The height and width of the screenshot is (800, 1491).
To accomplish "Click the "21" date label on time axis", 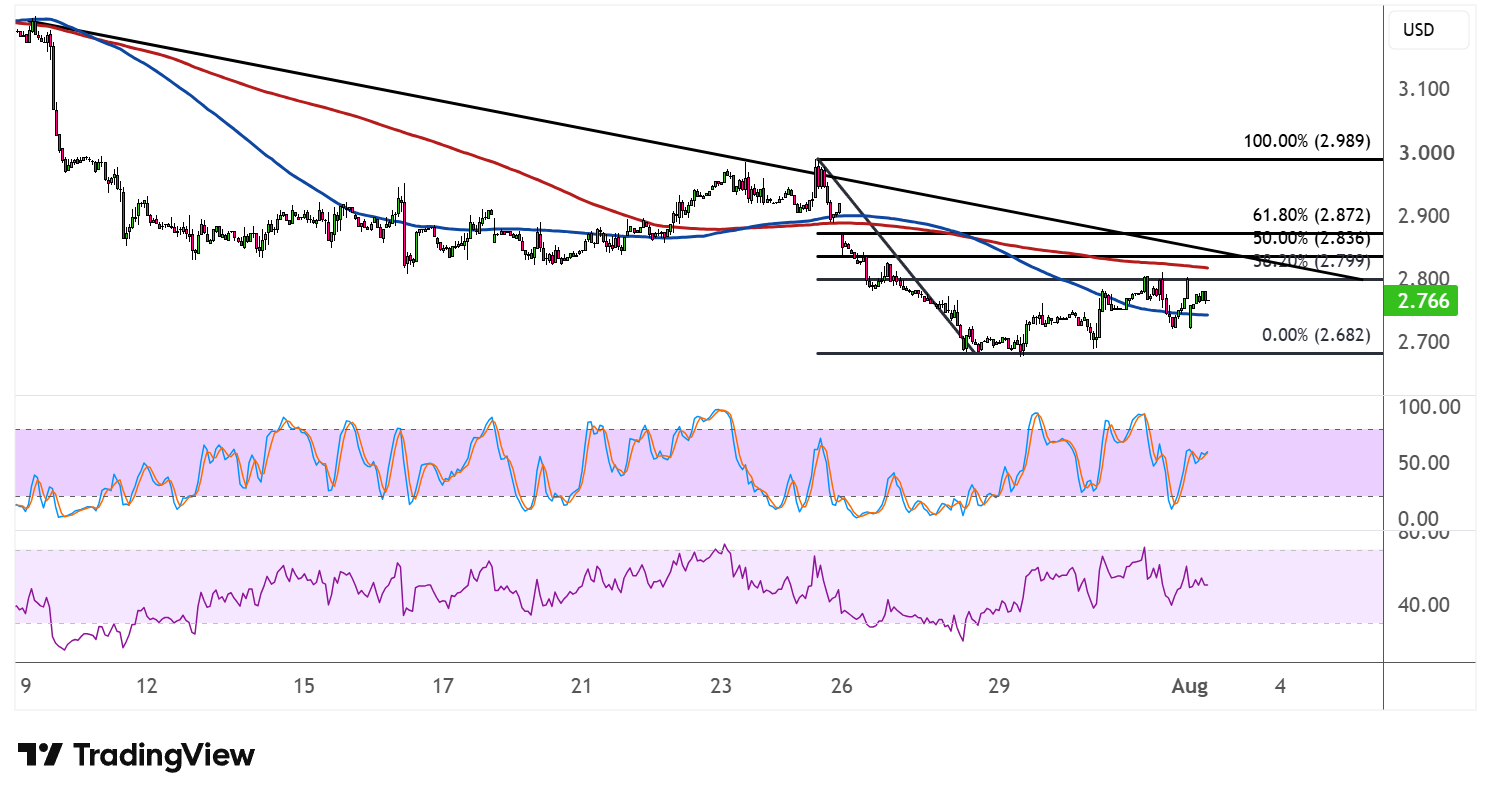I will click(582, 687).
